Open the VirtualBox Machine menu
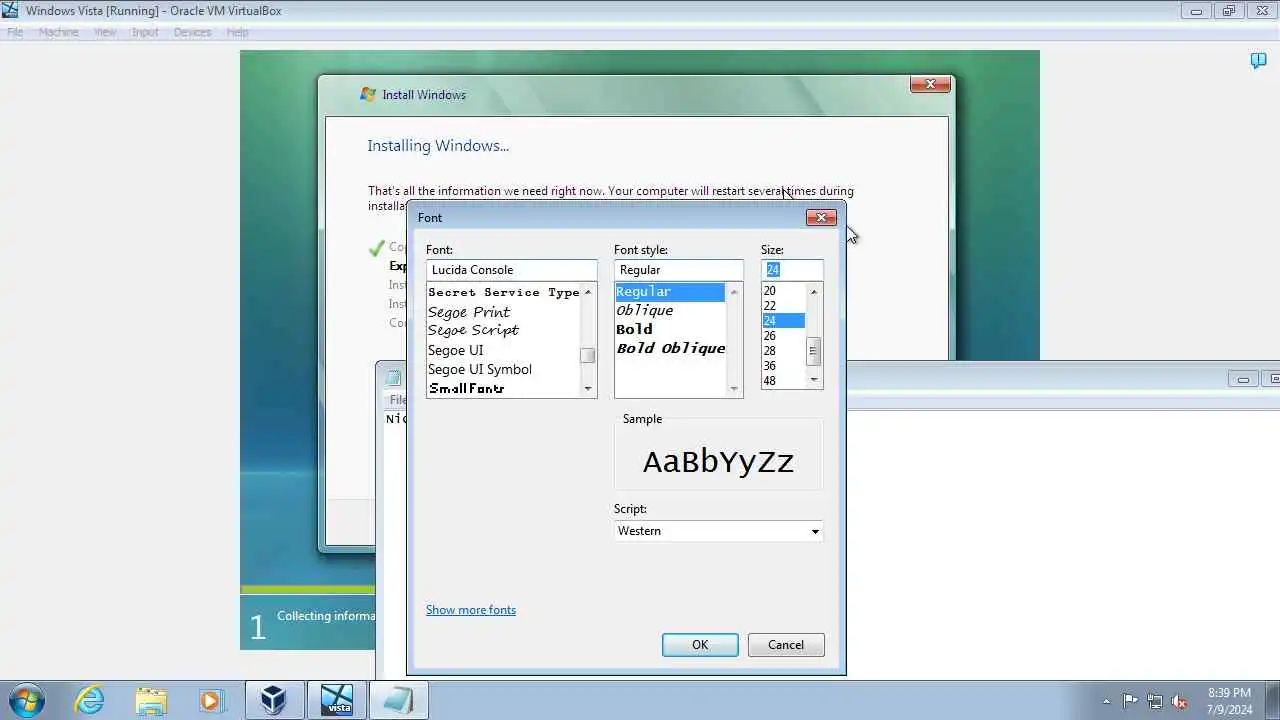Image resolution: width=1280 pixels, height=720 pixels. (58, 32)
